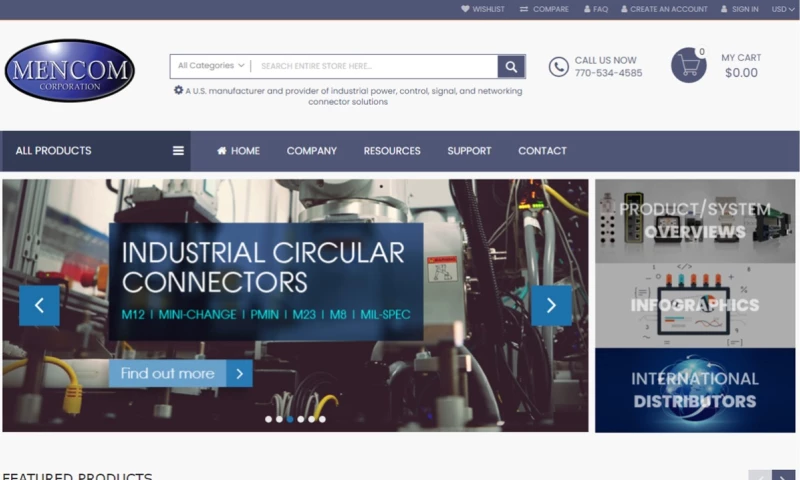
Task: Click the Mencom Corporation logo
Action: (70, 71)
